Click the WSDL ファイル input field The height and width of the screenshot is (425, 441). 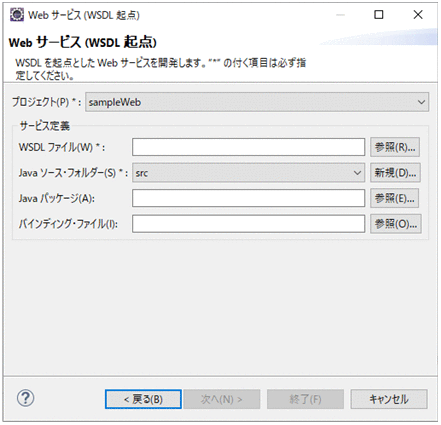pos(248,147)
